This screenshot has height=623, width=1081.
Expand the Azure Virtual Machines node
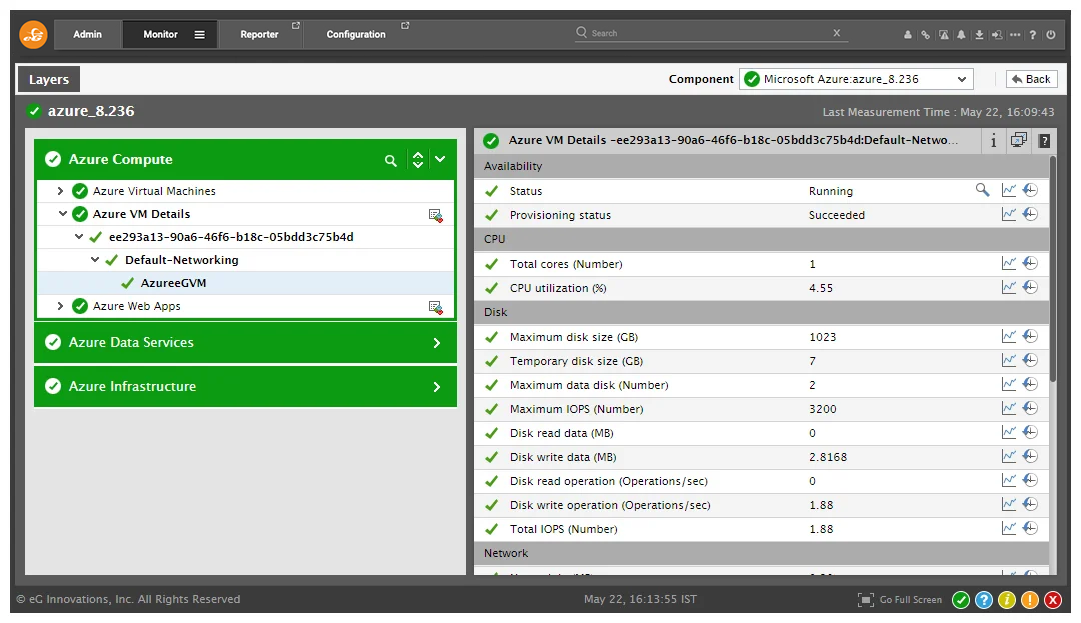(x=60, y=191)
